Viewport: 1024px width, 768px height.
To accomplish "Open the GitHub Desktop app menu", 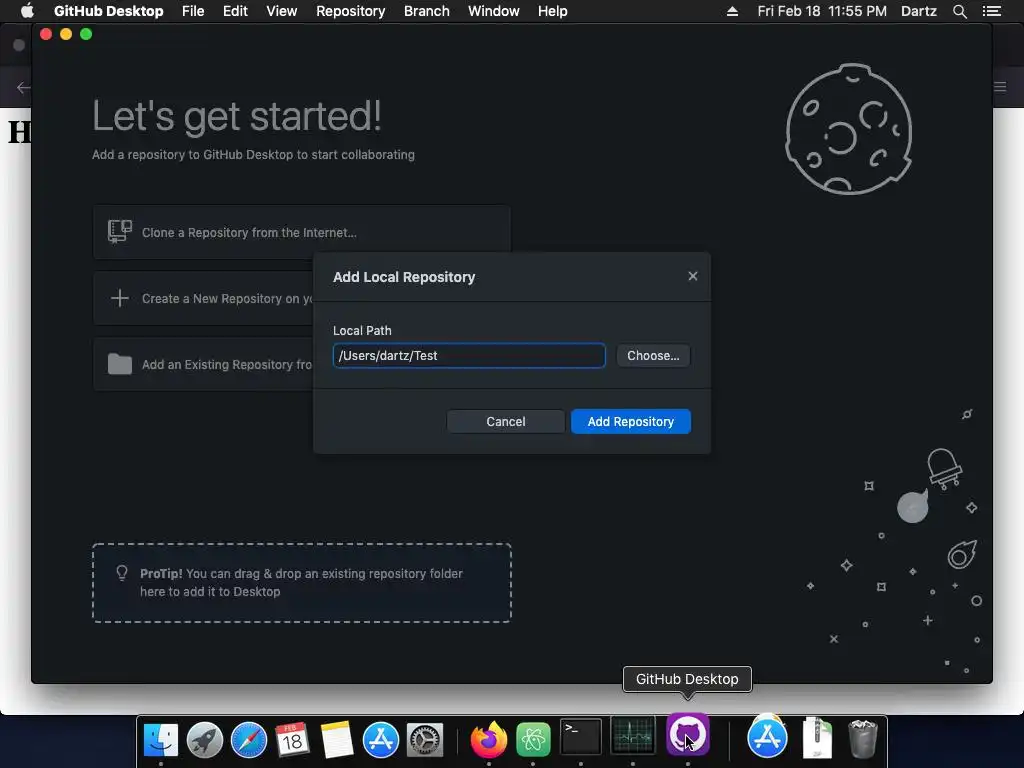I will point(108,11).
